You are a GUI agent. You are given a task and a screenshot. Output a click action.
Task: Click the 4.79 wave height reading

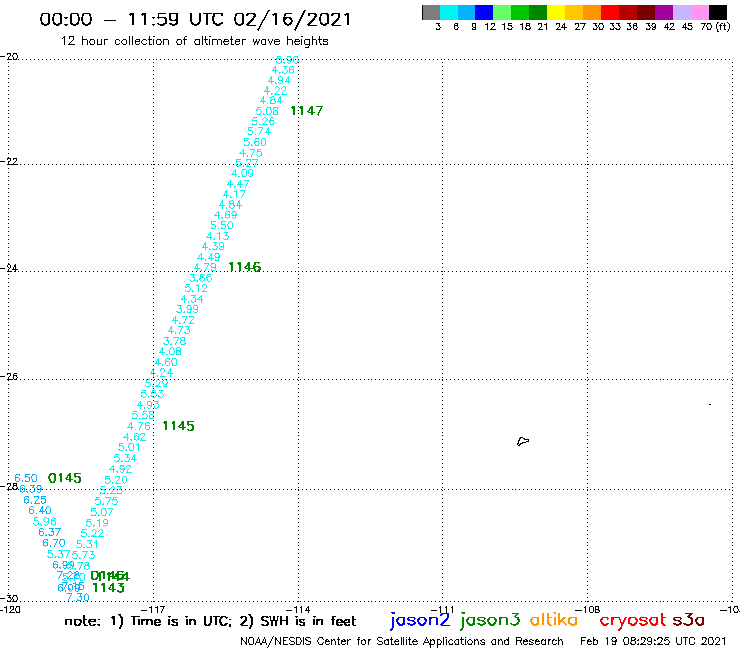(x=205, y=267)
